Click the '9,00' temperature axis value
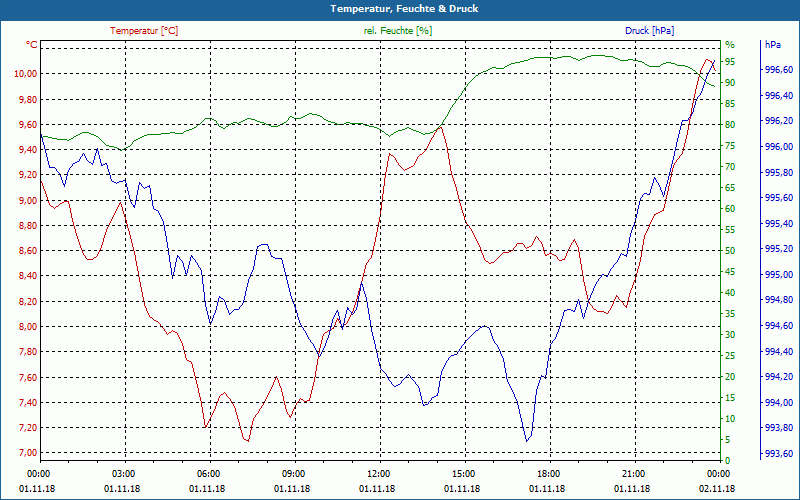This screenshot has height=500, width=800. click(28, 200)
